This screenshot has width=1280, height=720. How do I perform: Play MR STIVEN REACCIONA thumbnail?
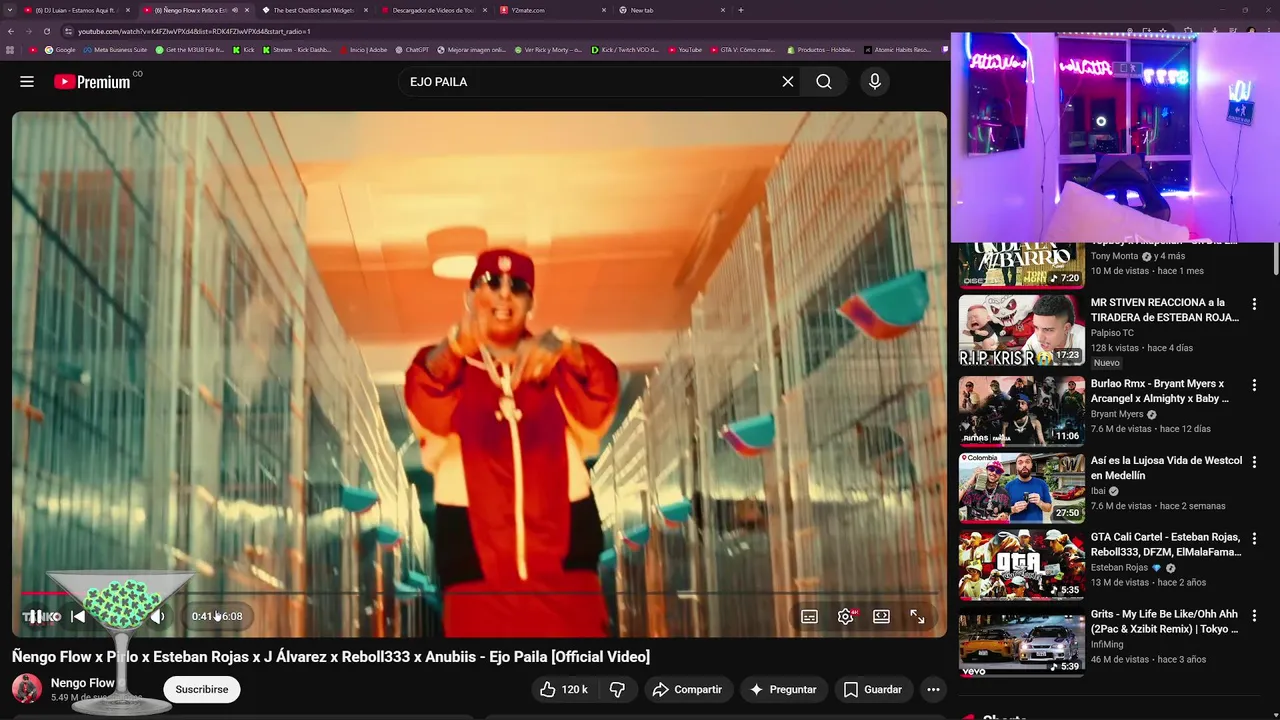(1021, 330)
